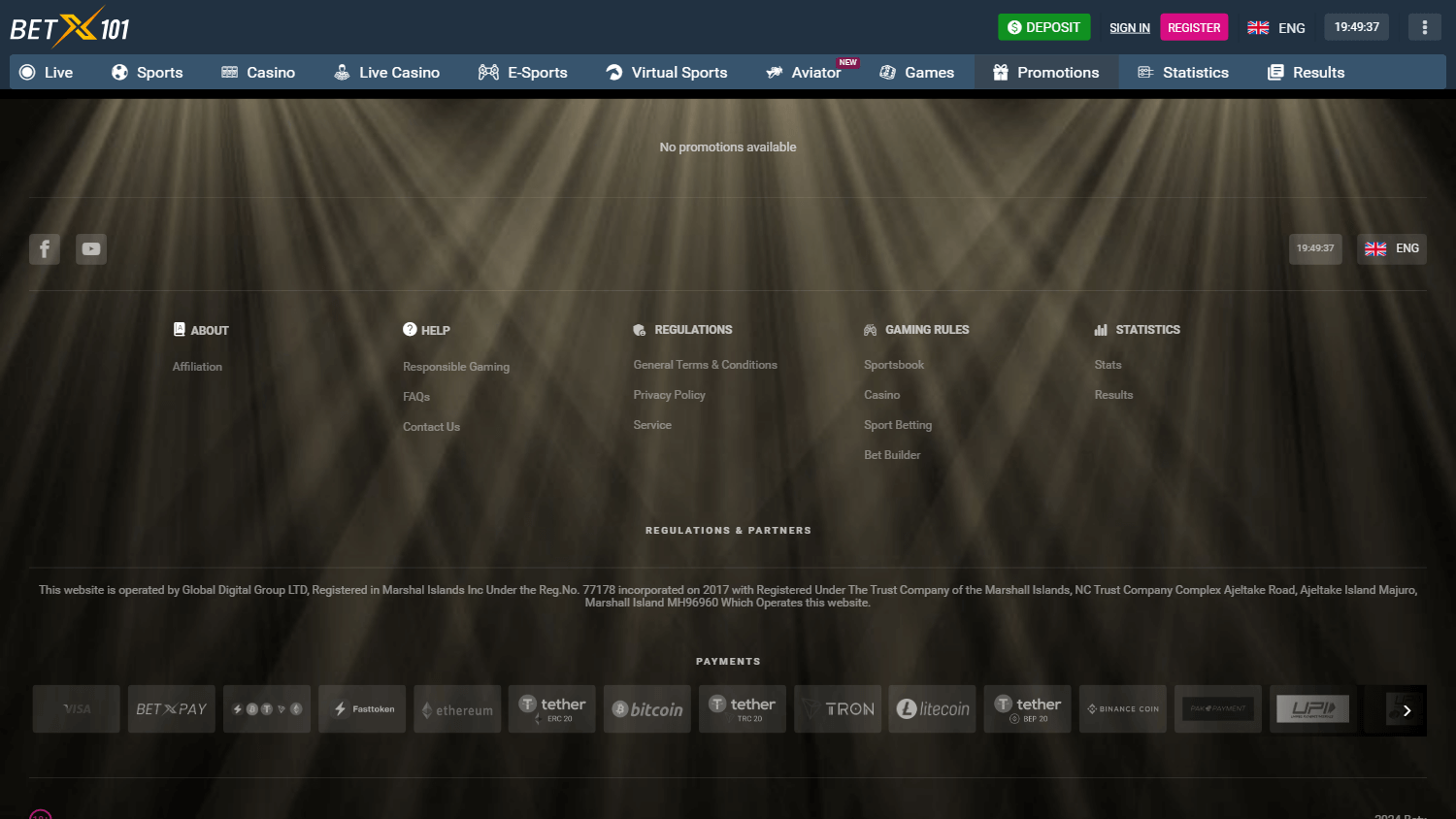
Task: Open the FAQs link
Action: pos(416,397)
